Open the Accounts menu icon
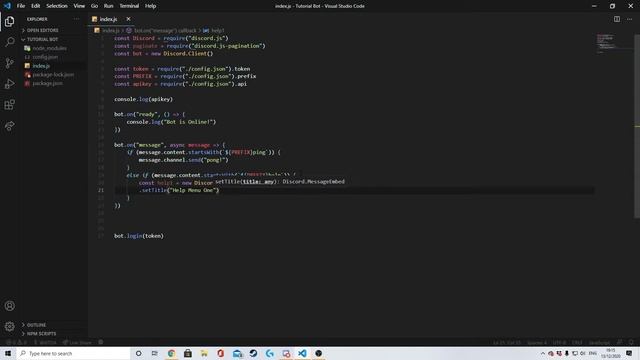640x360 pixels. pyautogui.click(x=9, y=306)
